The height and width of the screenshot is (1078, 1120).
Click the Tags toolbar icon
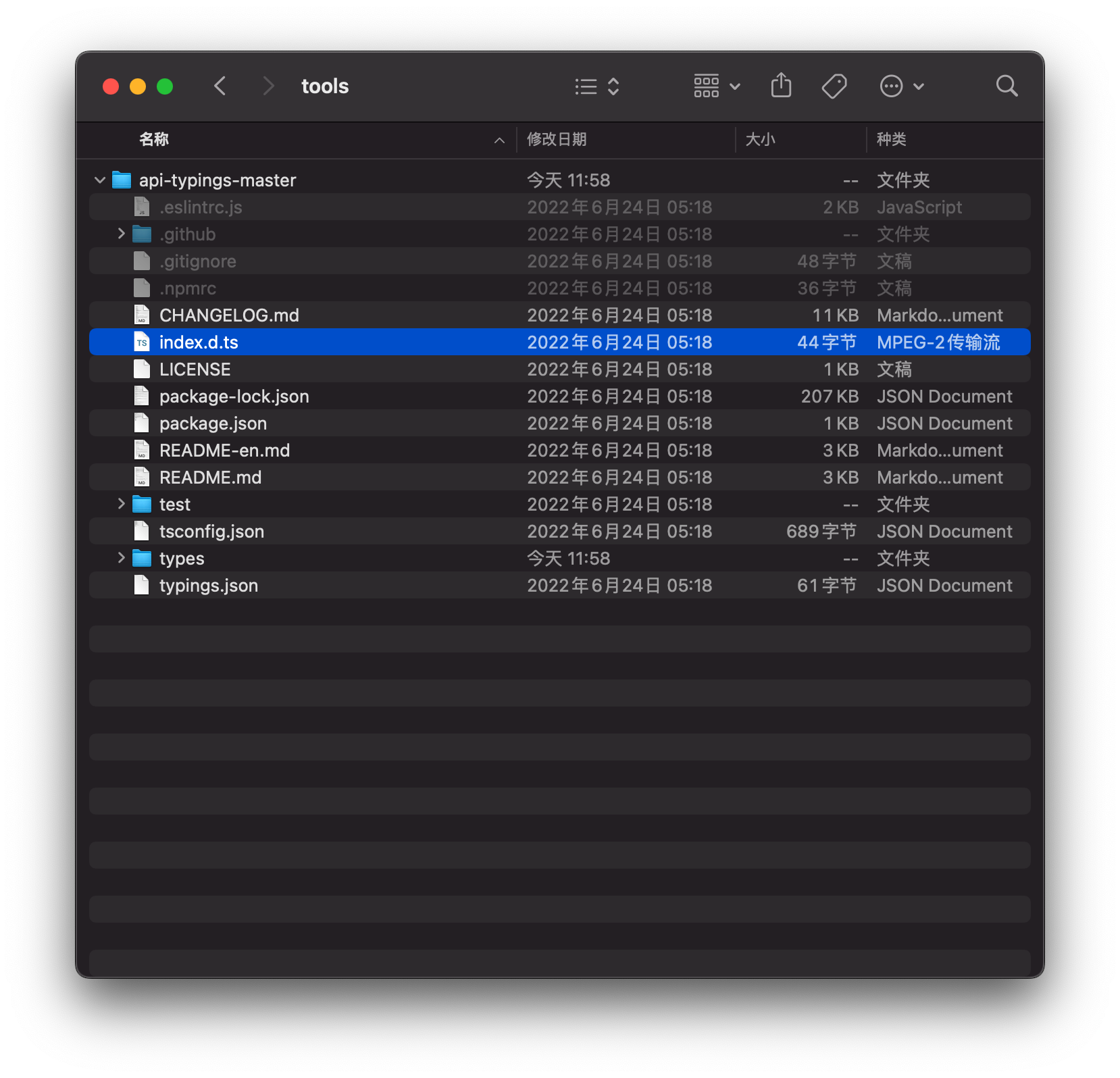click(834, 86)
